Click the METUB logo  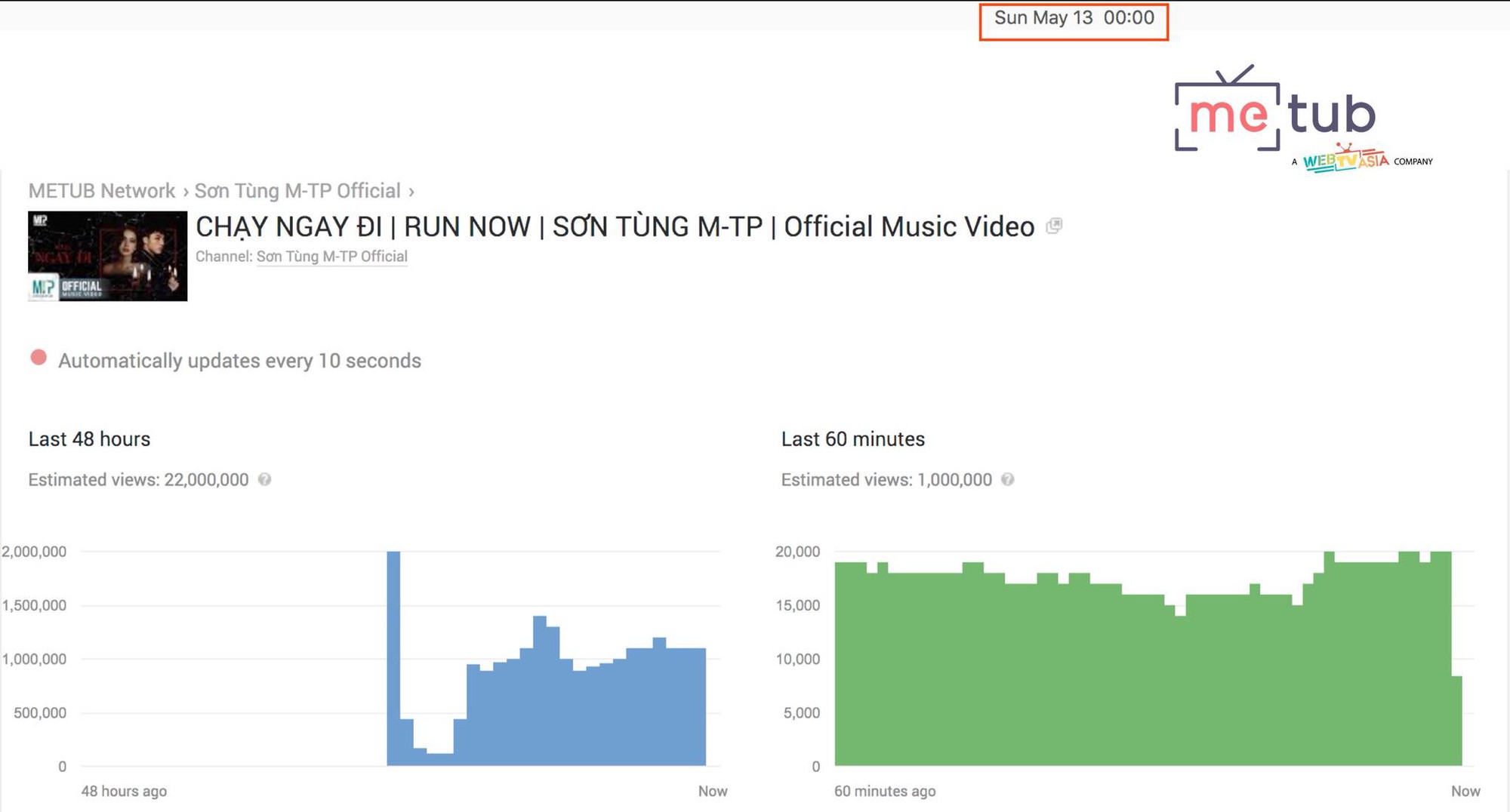pos(1275,109)
